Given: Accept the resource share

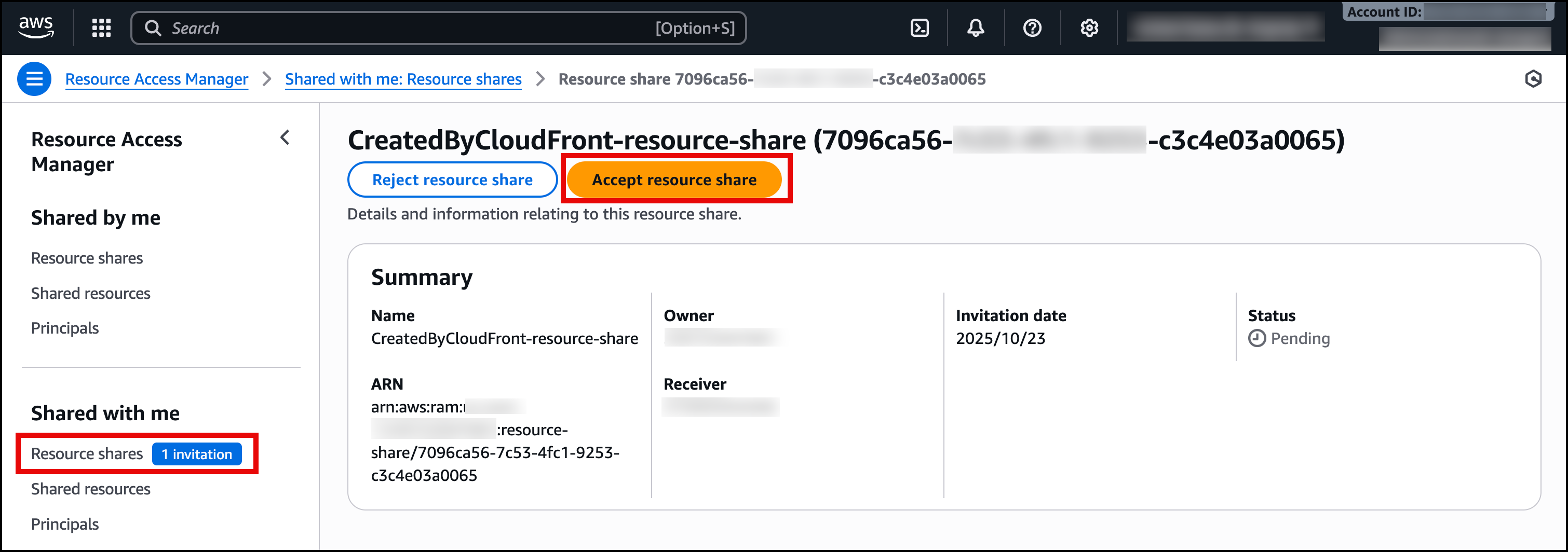Looking at the screenshot, I should pyautogui.click(x=675, y=179).
